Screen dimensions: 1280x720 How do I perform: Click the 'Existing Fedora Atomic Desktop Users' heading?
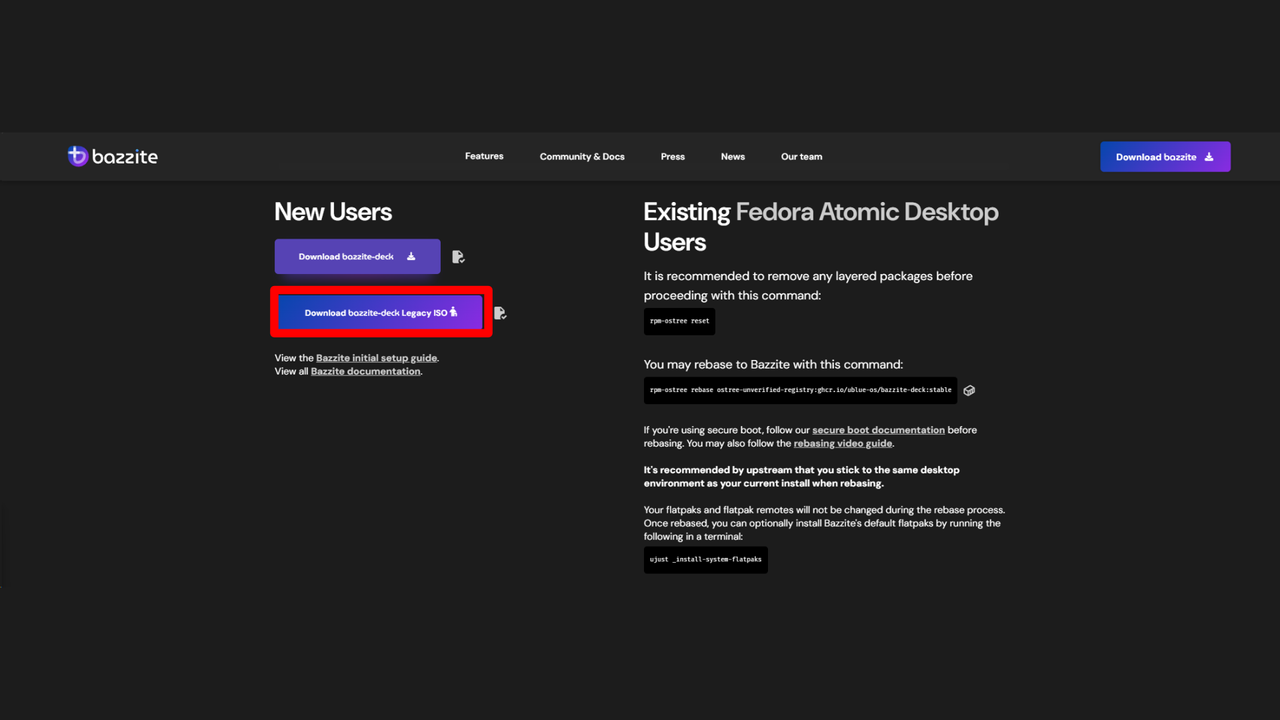(x=821, y=227)
